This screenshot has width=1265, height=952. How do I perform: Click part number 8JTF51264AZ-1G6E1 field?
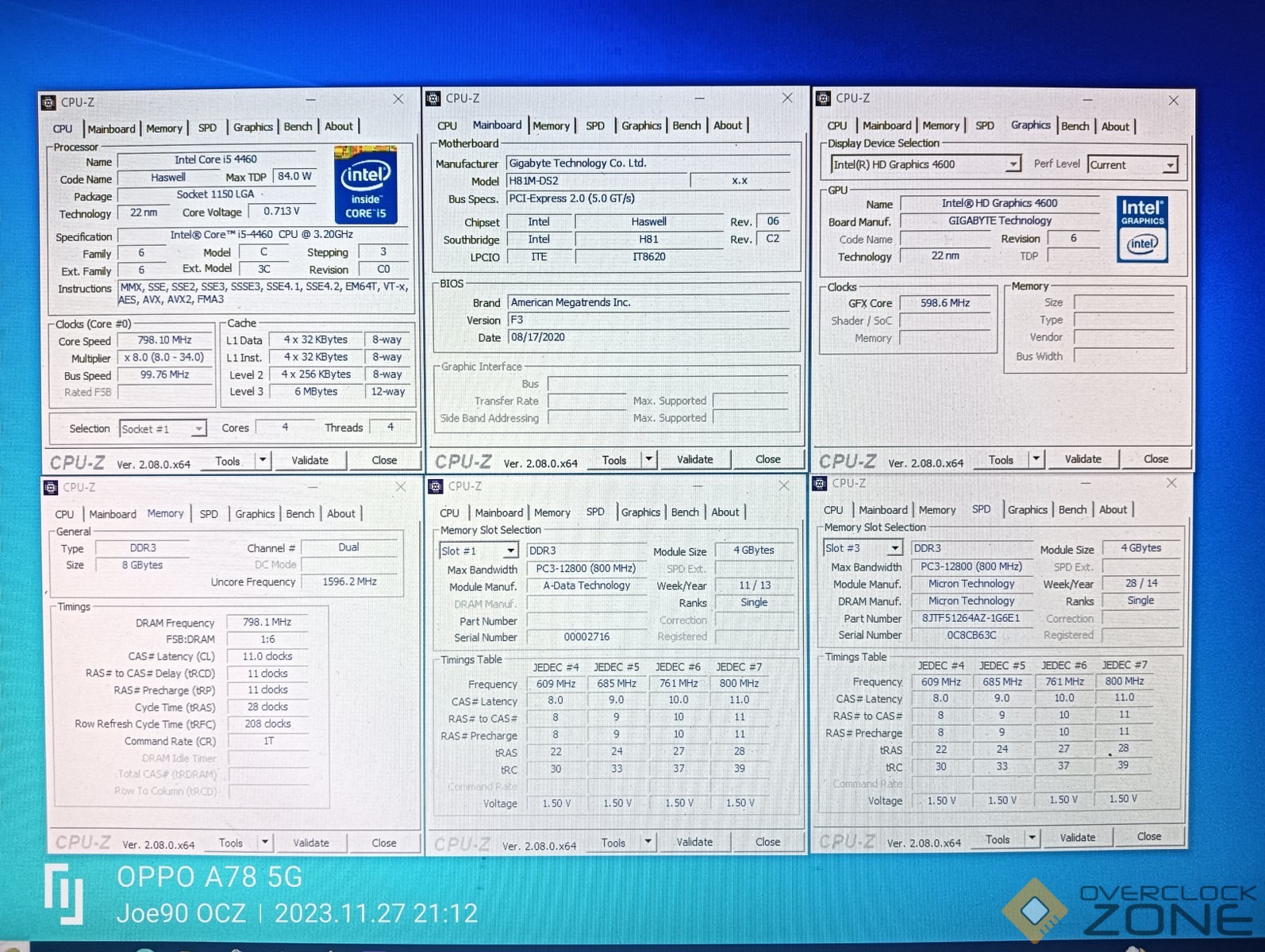click(971, 618)
